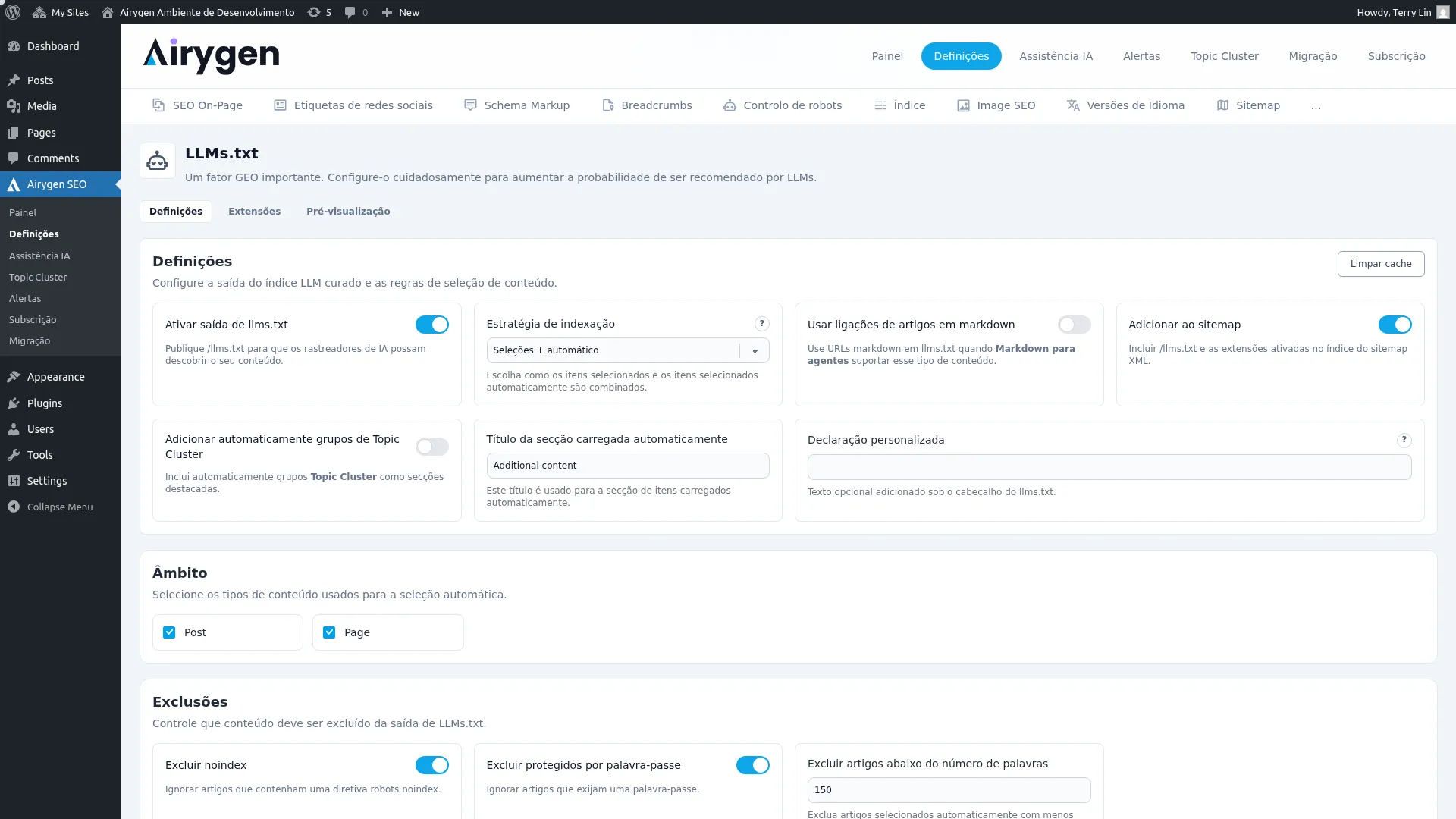Open Alertas submenu link in sidebar
The height and width of the screenshot is (819, 1456).
[x=25, y=299]
